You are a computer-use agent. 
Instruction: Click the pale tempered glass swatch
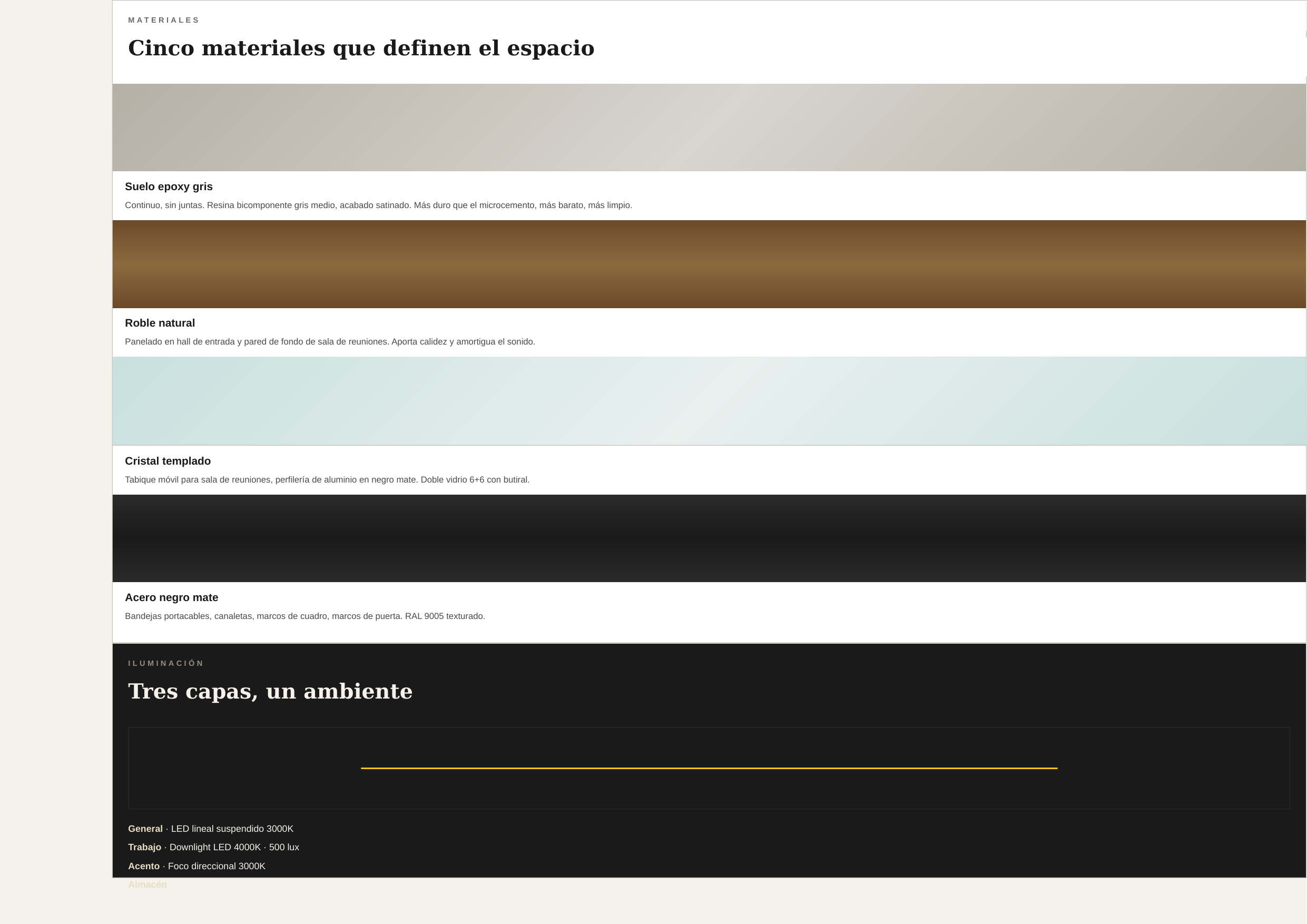pos(709,401)
